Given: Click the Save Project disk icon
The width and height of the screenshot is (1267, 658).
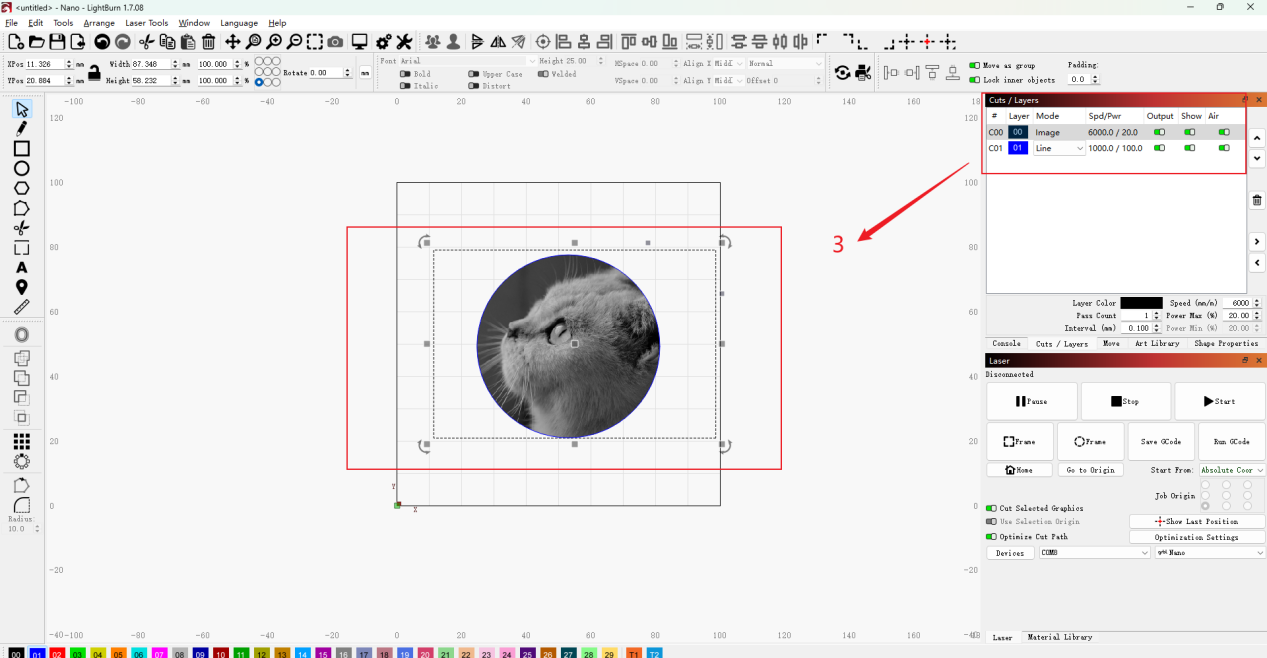Looking at the screenshot, I should (x=57, y=42).
